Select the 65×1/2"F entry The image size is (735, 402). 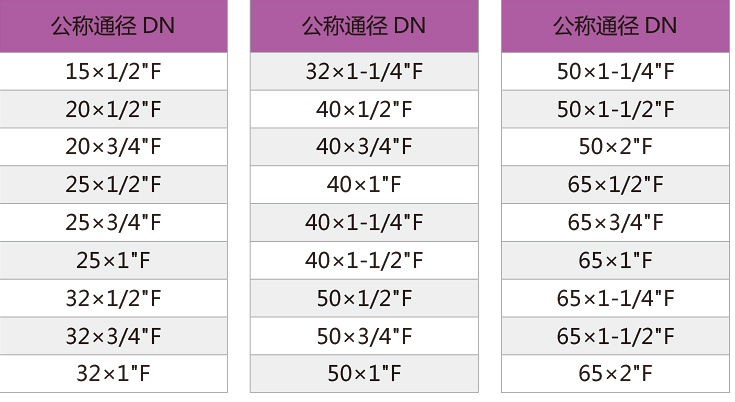pyautogui.click(x=615, y=184)
